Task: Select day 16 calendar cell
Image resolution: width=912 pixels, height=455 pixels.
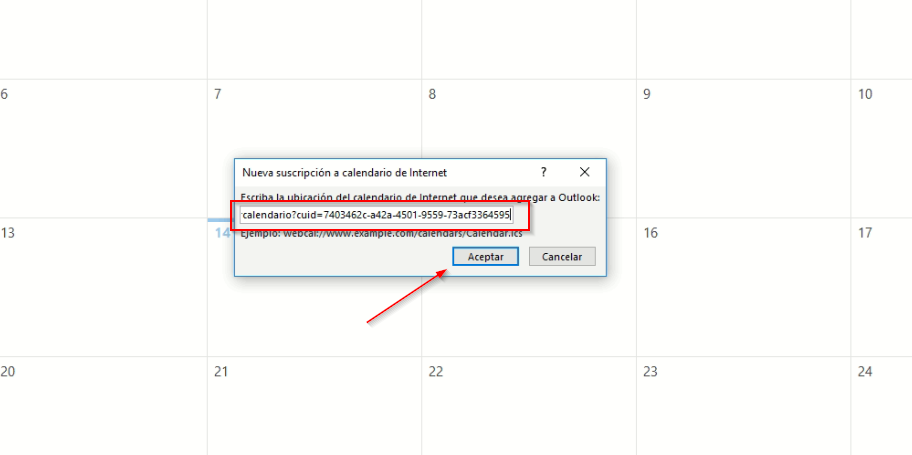Action: (743, 287)
